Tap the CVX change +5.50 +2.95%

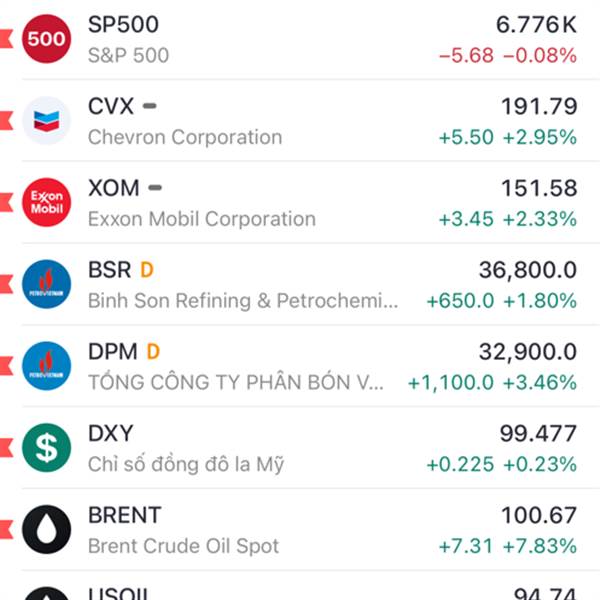point(507,137)
